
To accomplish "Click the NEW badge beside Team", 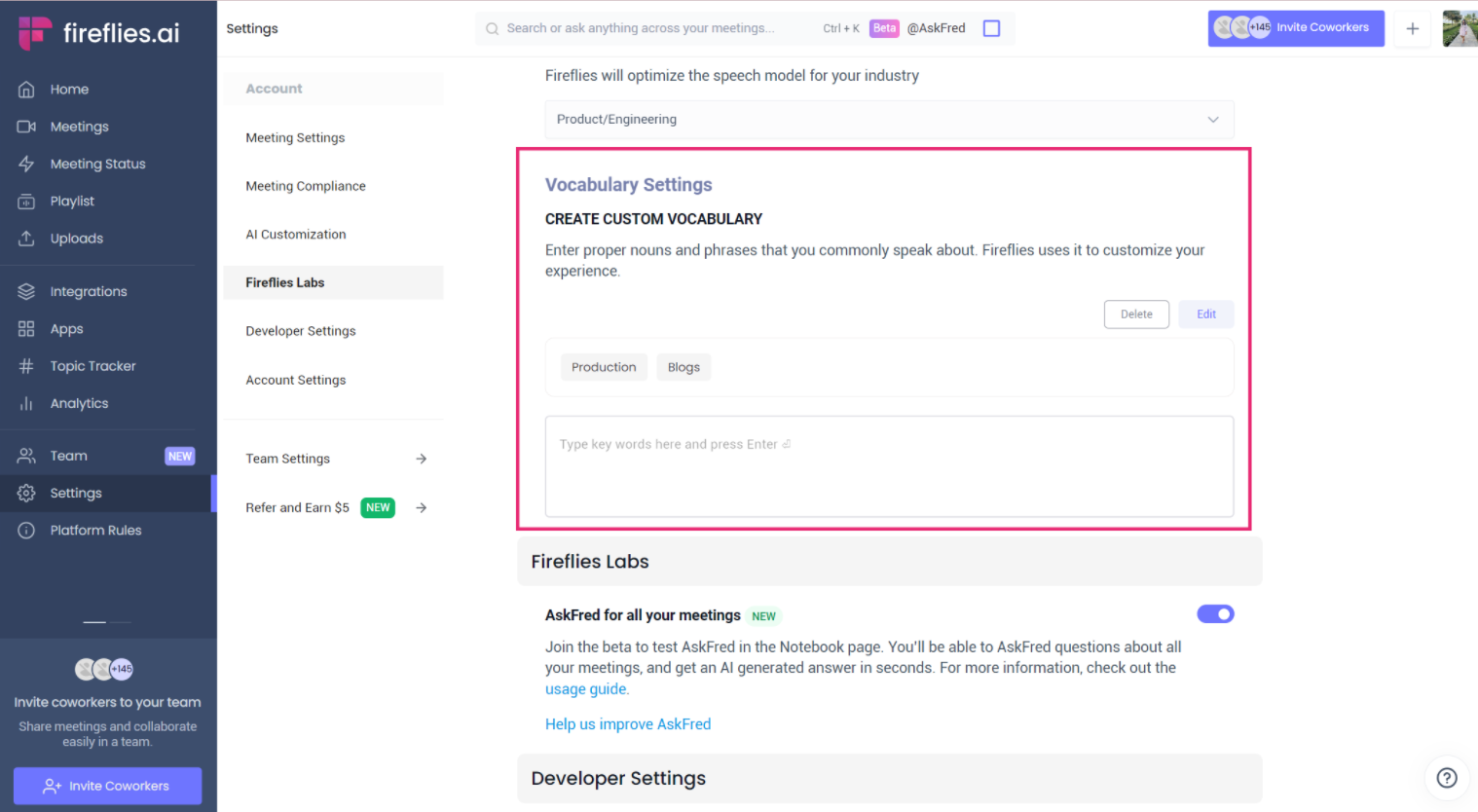I will pyautogui.click(x=180, y=456).
